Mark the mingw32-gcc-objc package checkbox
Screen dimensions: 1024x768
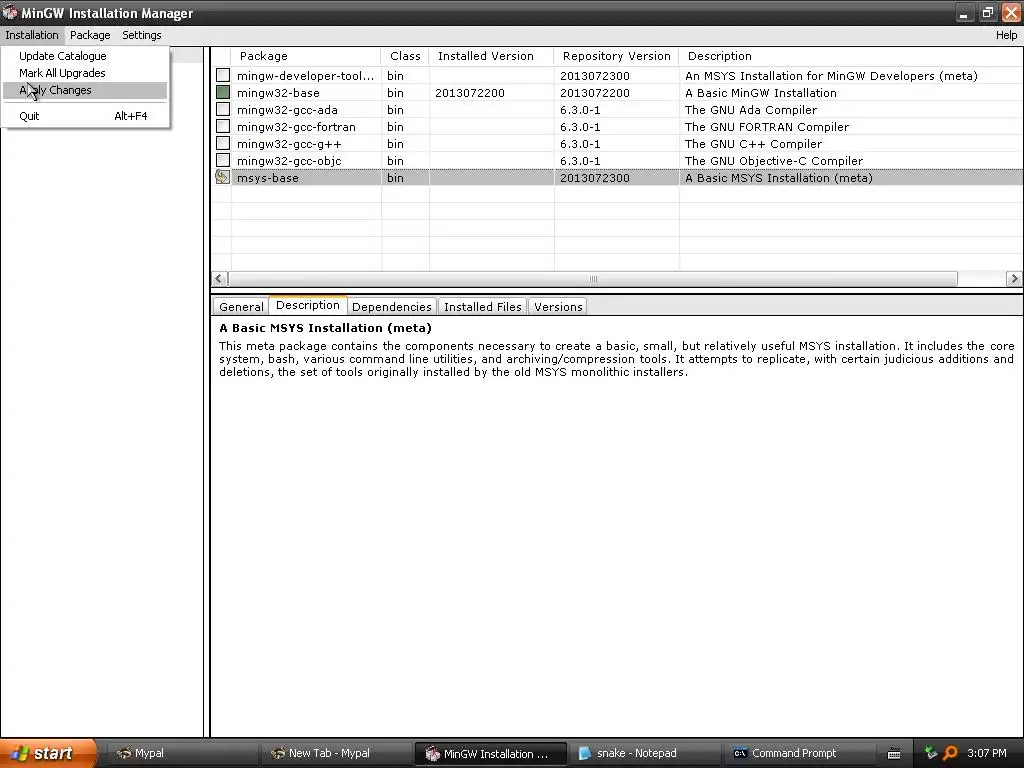point(223,161)
